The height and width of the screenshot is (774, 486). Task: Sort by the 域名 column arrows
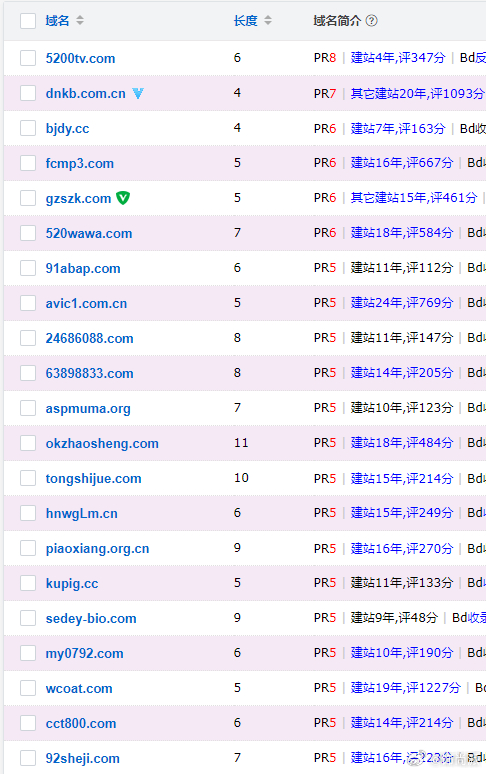80,21
